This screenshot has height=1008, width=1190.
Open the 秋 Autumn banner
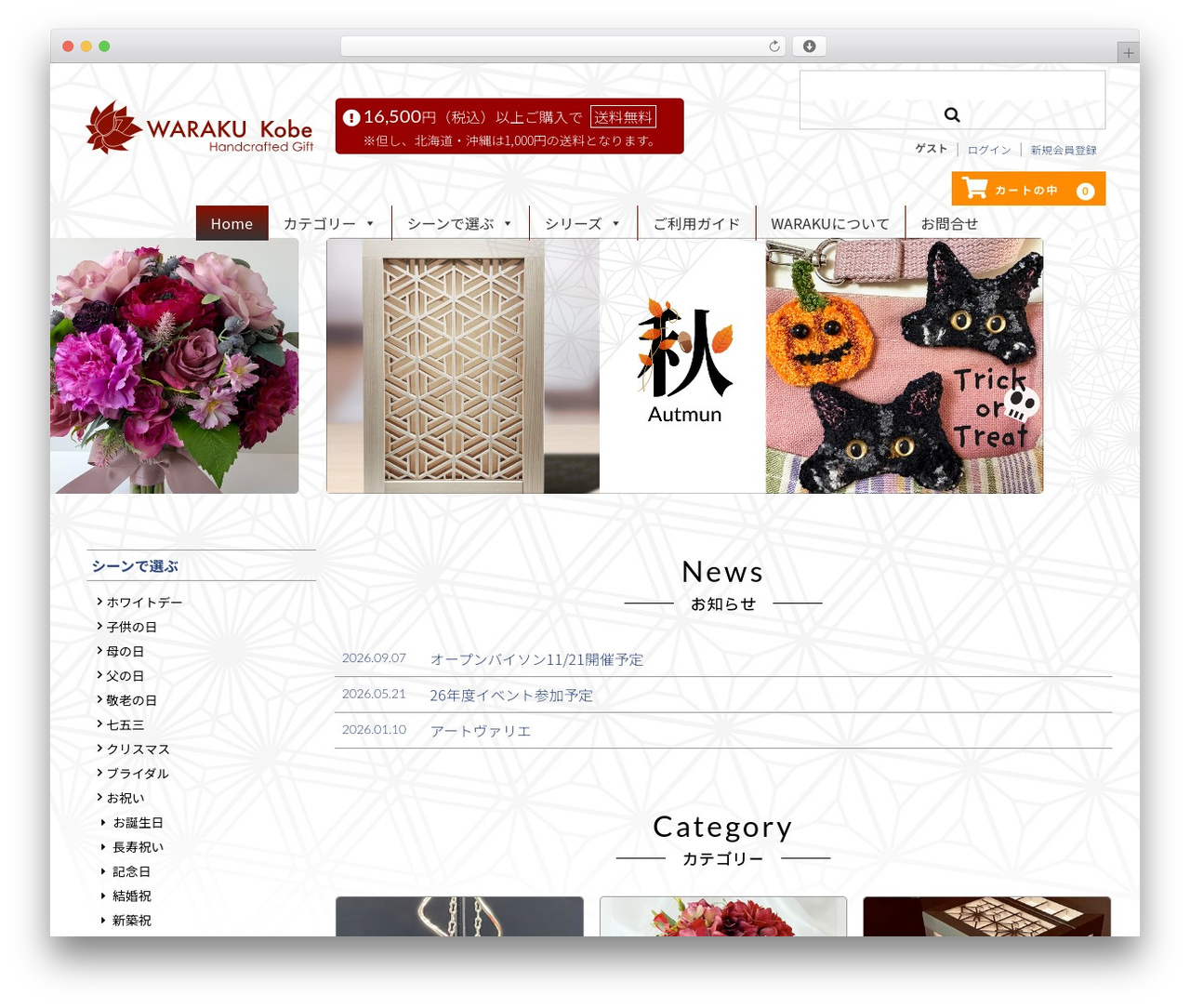tap(683, 365)
